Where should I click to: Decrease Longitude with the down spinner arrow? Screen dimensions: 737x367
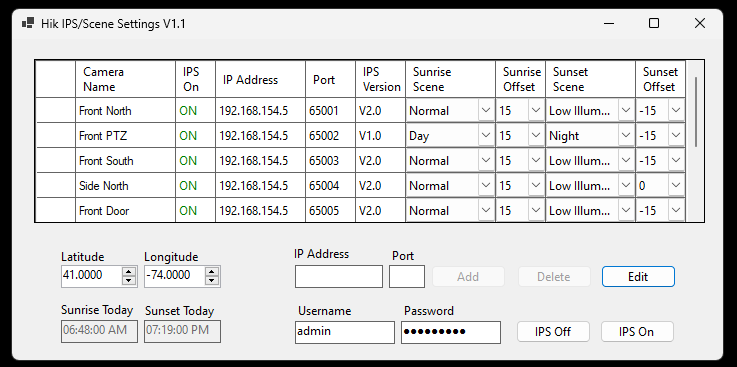point(212,281)
